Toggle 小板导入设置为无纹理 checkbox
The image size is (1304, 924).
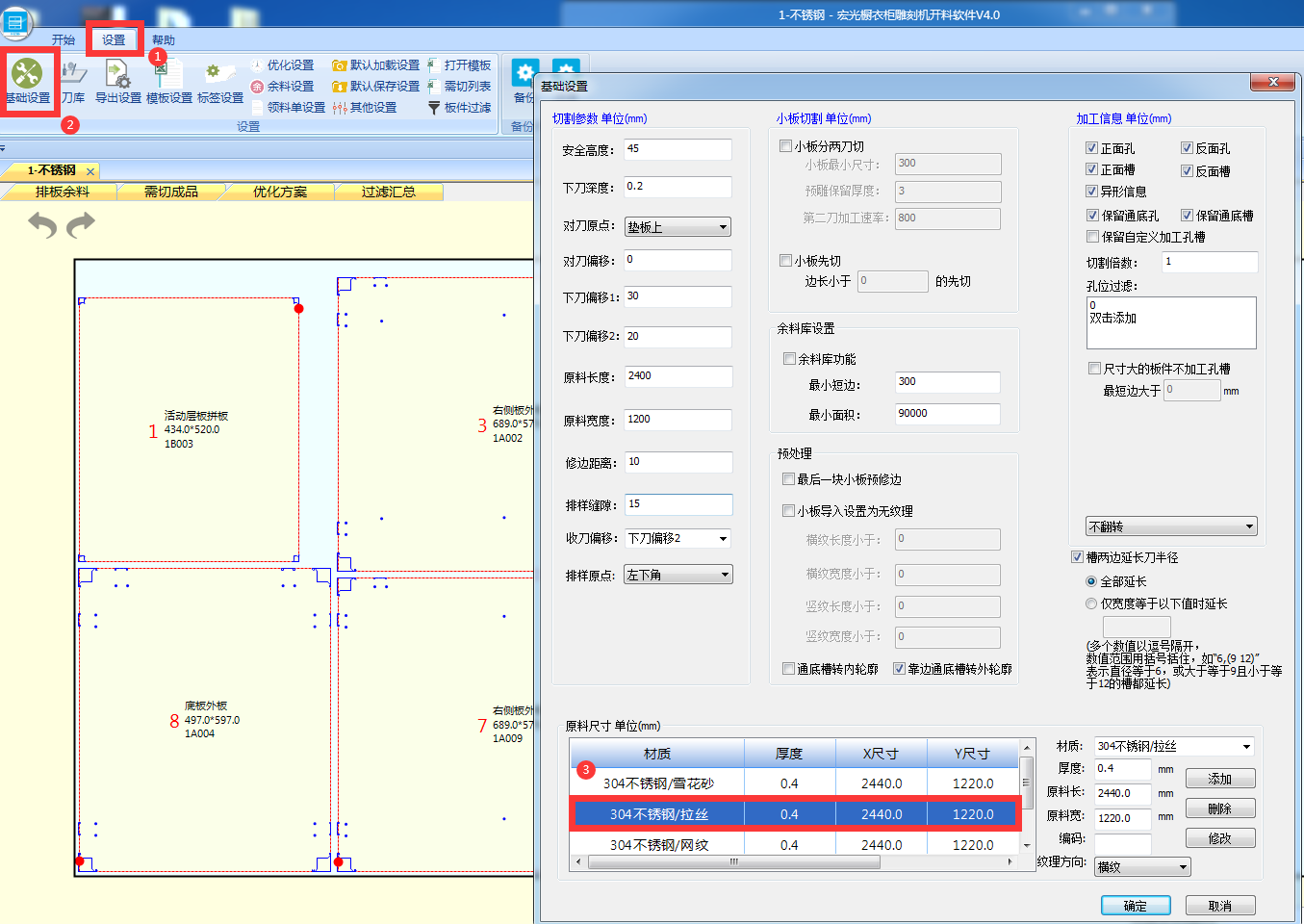click(x=788, y=511)
